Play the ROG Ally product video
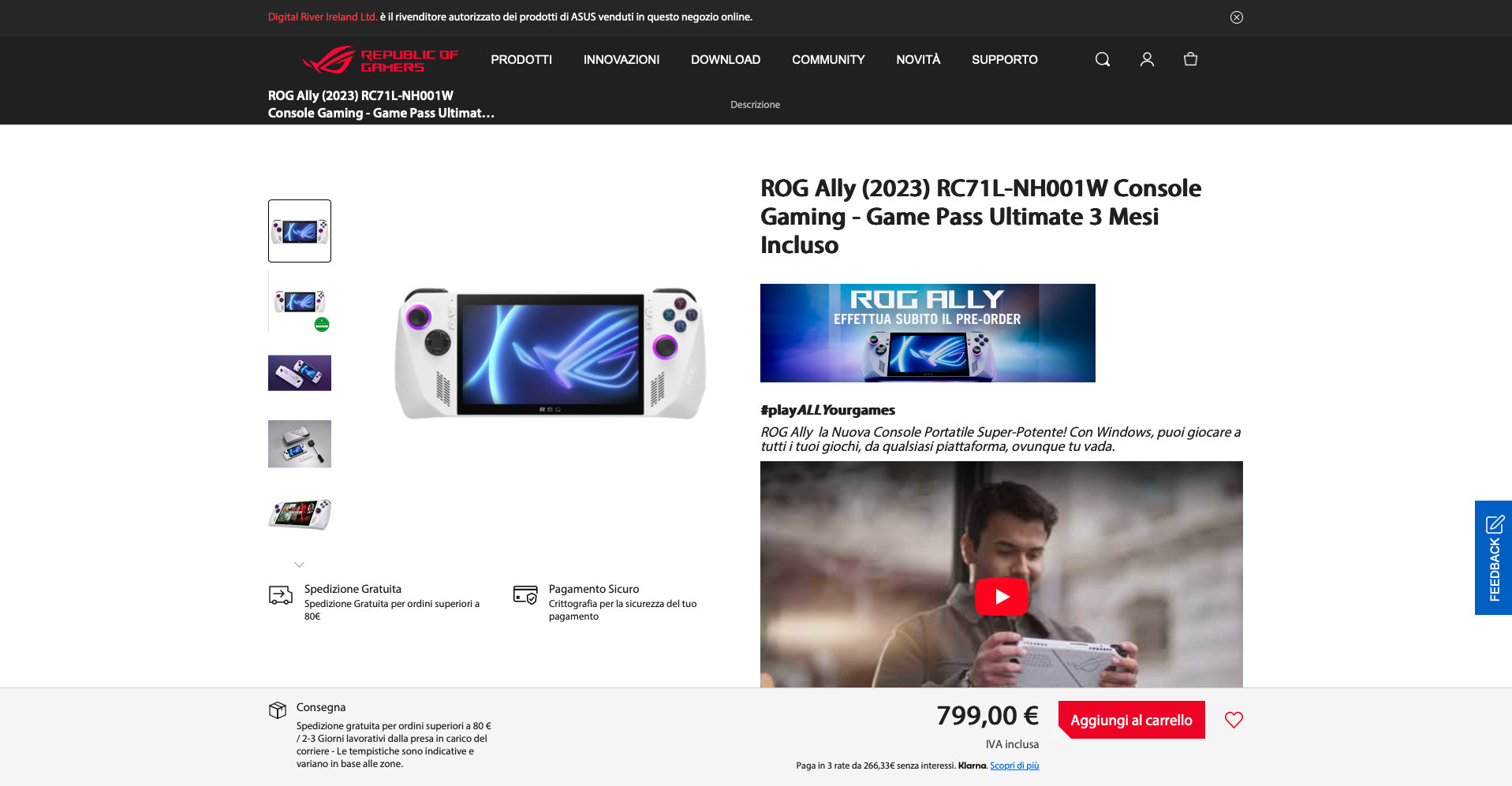The width and height of the screenshot is (1512, 786). 1002,597
